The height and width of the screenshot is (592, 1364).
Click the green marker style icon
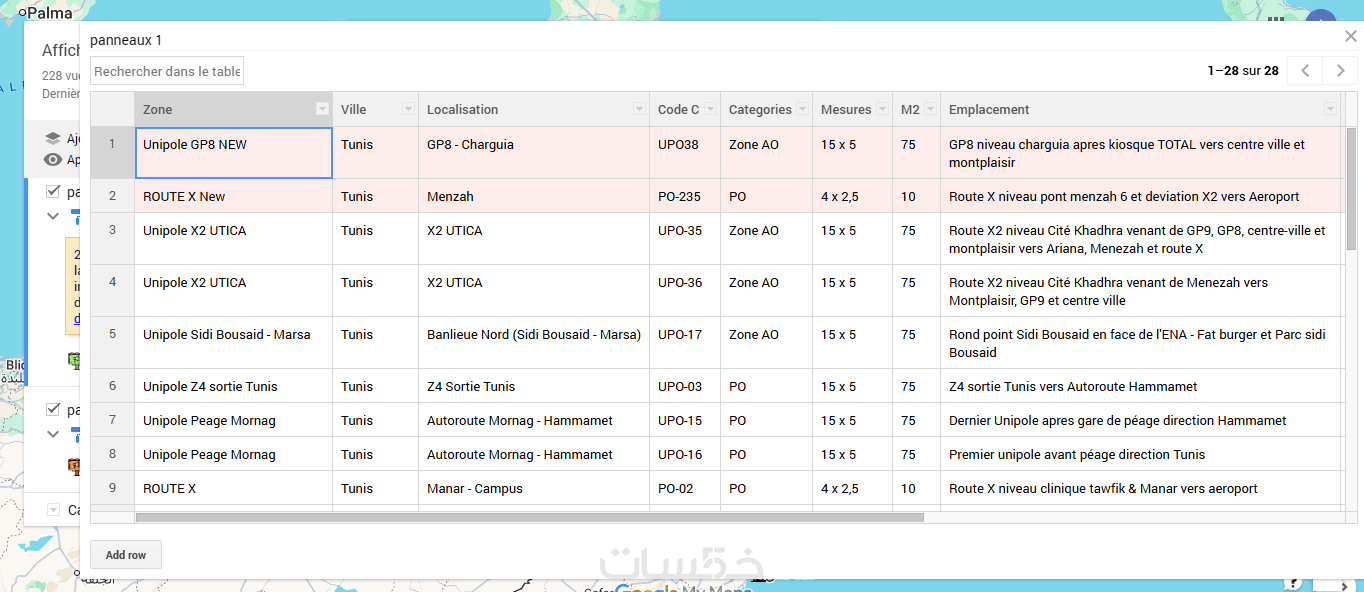tap(73, 360)
